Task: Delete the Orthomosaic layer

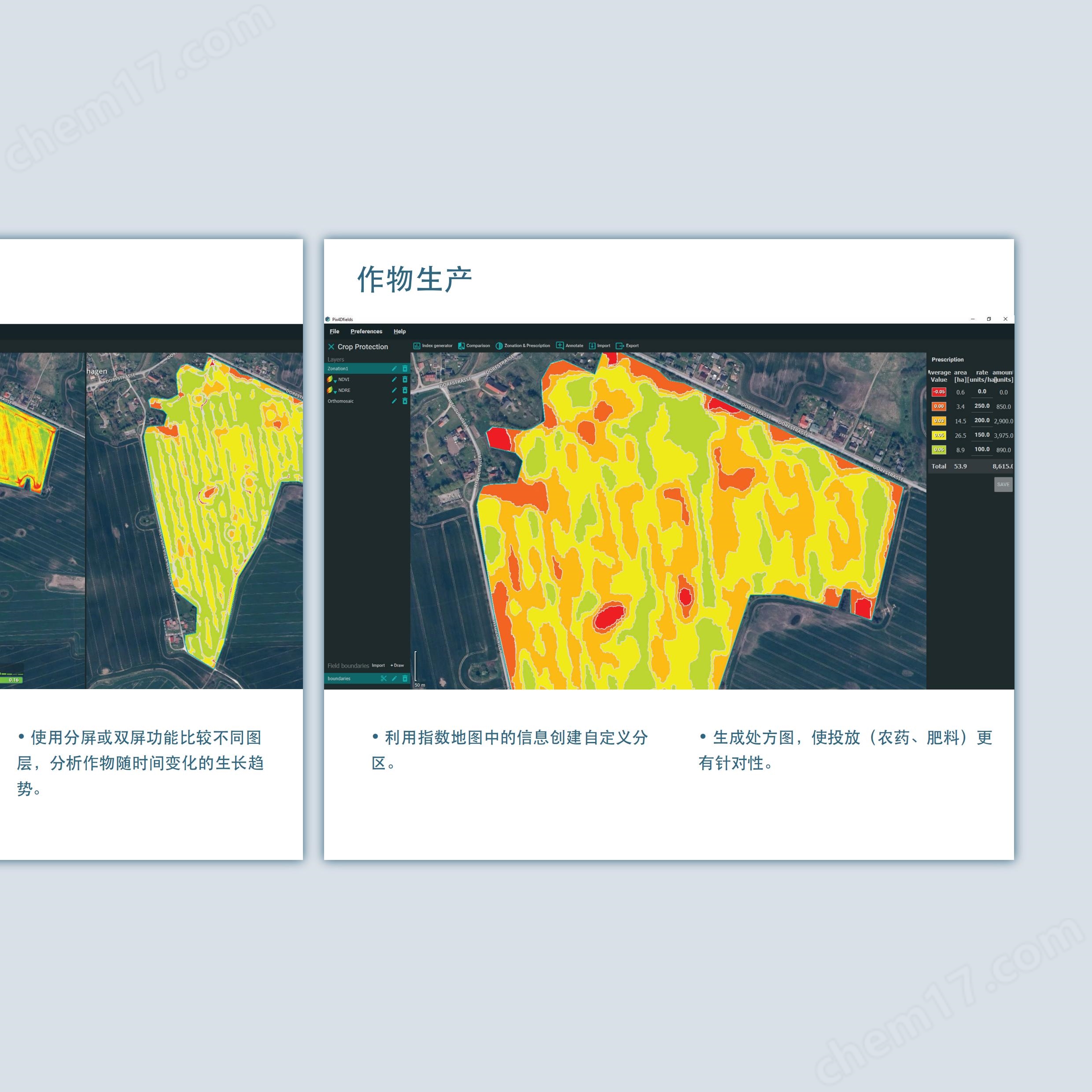Action: click(405, 401)
